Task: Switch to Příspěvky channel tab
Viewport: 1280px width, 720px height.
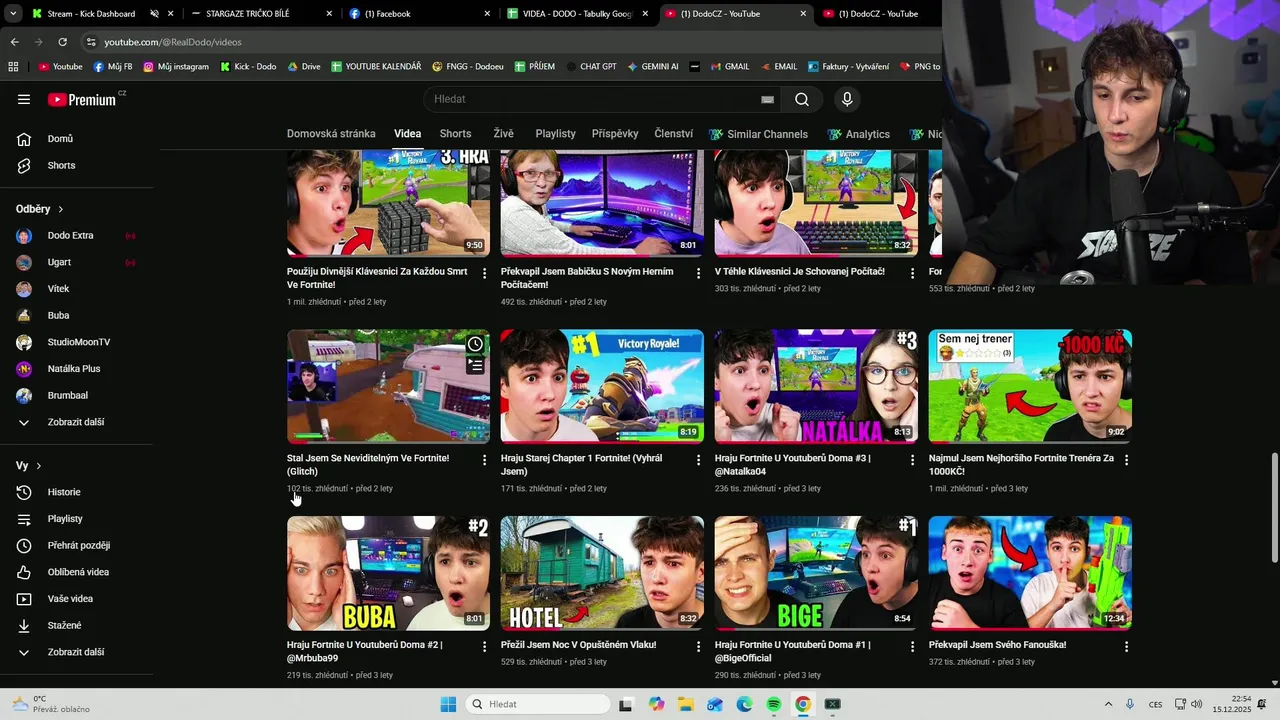Action: pyautogui.click(x=615, y=134)
